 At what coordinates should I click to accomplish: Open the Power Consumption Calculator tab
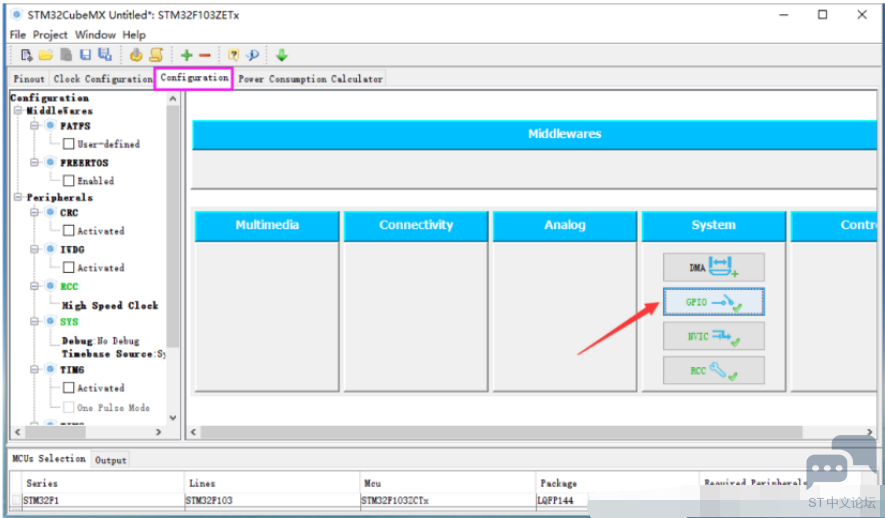310,79
